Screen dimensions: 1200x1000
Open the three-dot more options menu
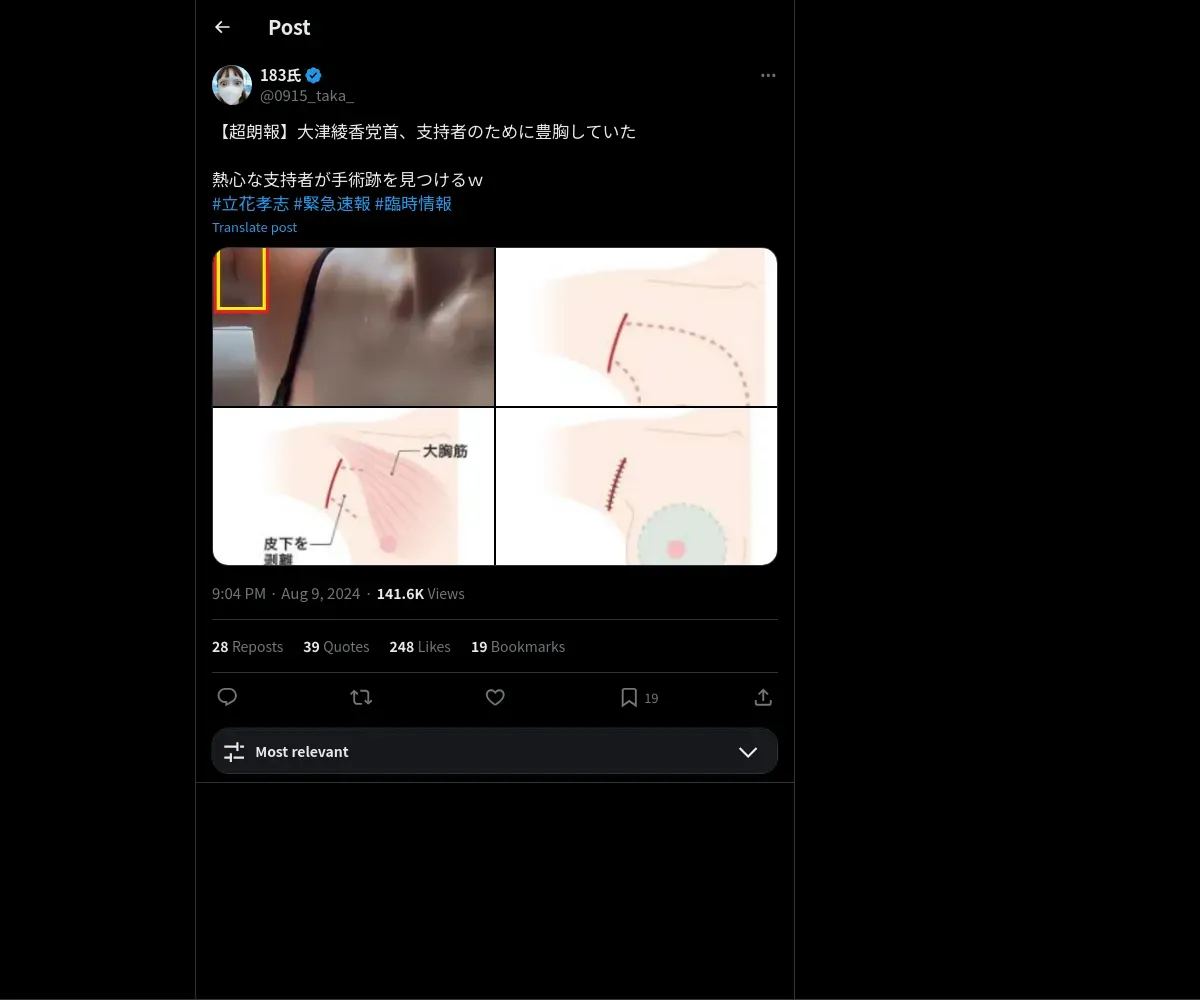[x=768, y=75]
